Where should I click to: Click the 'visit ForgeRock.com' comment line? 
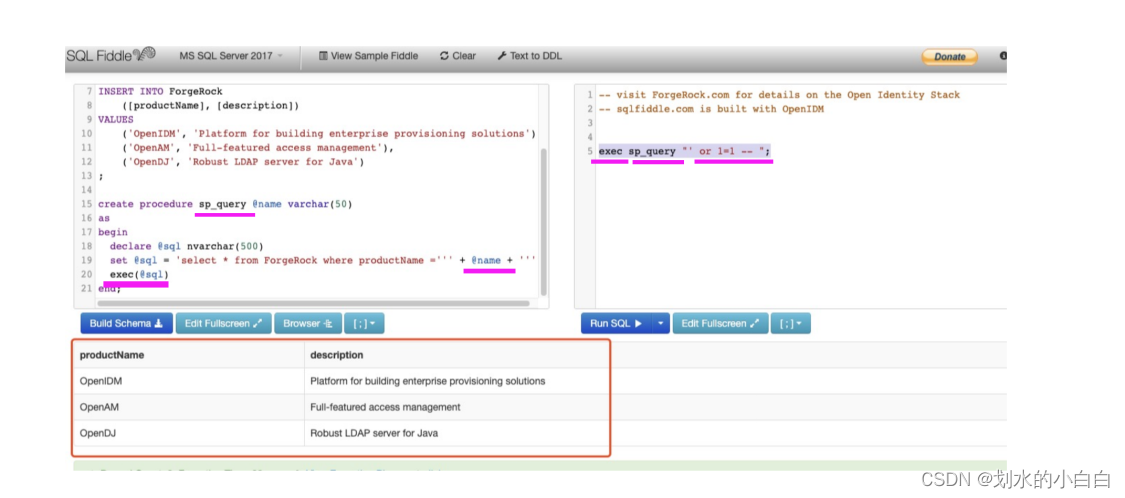point(779,95)
